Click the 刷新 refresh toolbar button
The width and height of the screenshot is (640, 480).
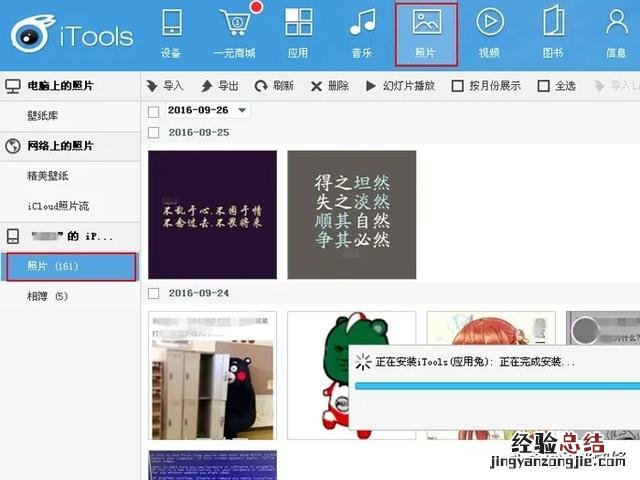tap(274, 86)
